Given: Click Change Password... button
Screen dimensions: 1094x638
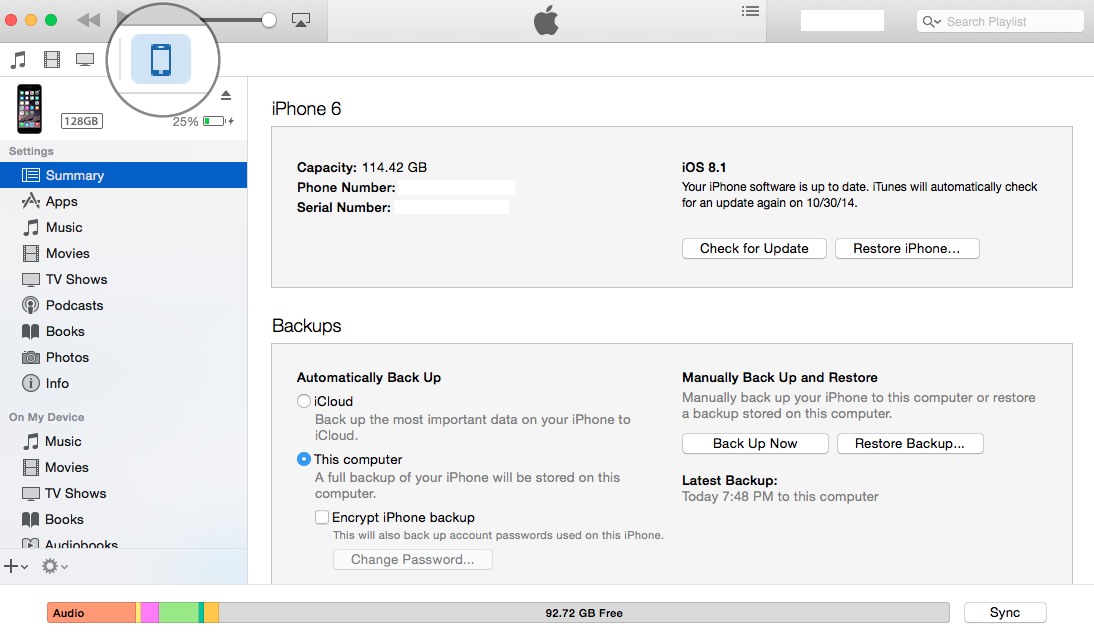Looking at the screenshot, I should coord(412,559).
